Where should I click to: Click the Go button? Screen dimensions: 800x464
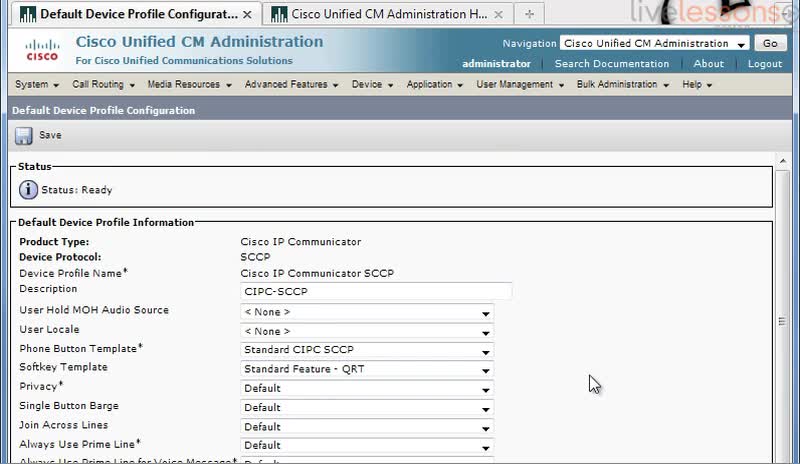[x=769, y=44]
